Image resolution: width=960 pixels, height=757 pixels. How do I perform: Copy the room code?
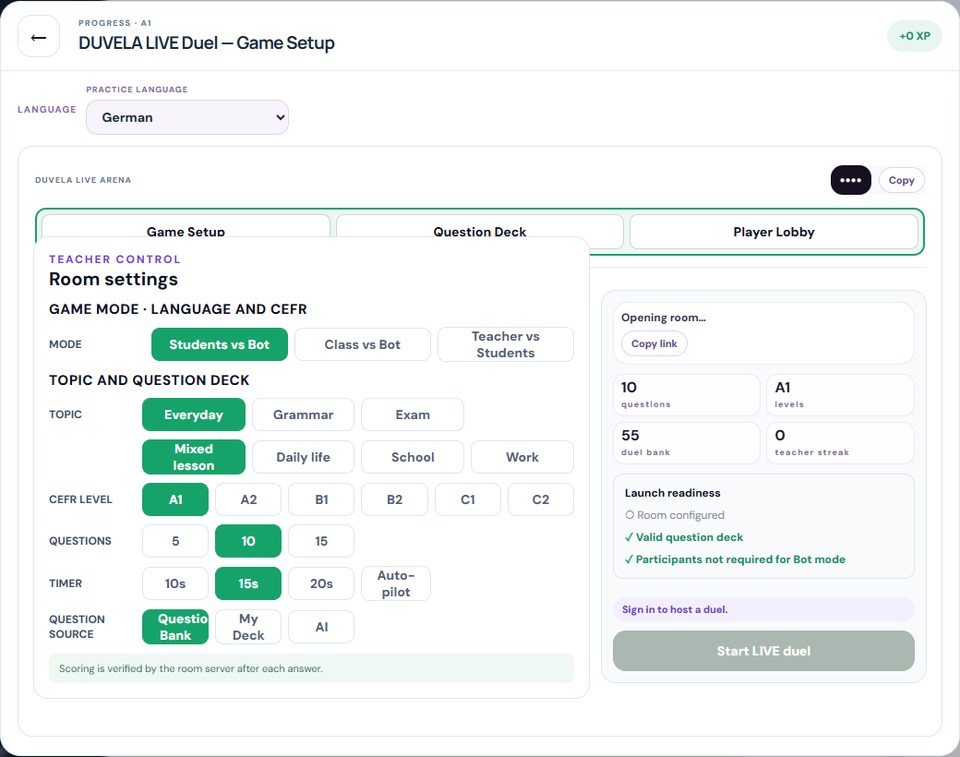pyautogui.click(x=901, y=180)
